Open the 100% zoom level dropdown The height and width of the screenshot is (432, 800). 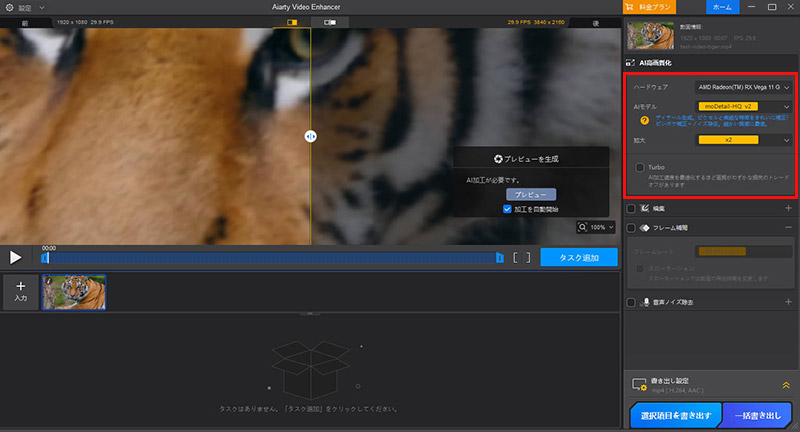click(602, 227)
